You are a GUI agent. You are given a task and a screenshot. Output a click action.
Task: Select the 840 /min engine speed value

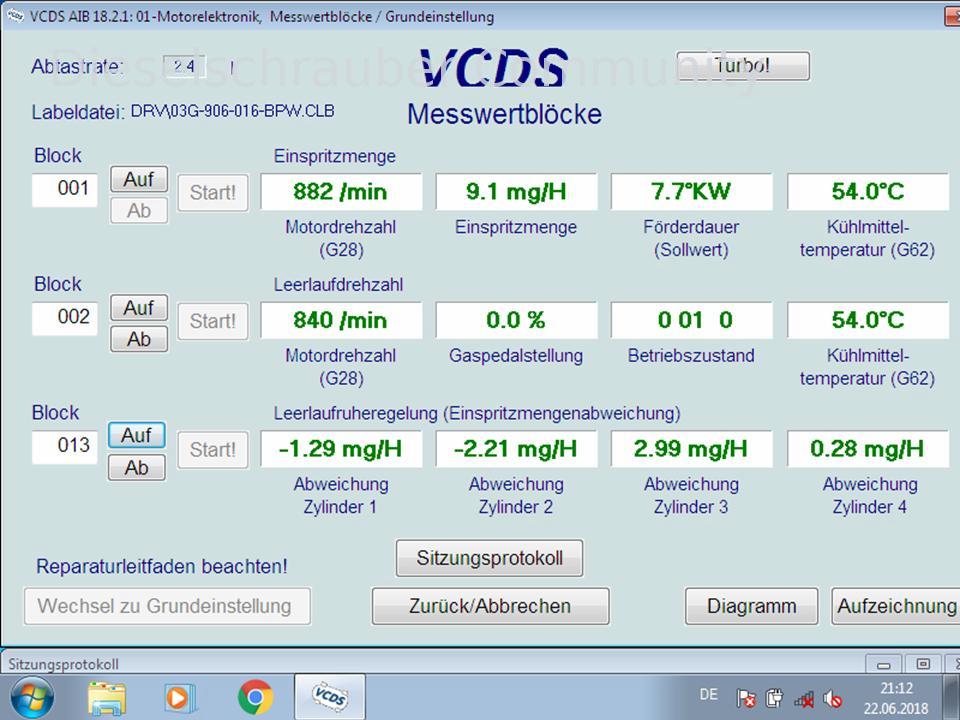coord(341,320)
